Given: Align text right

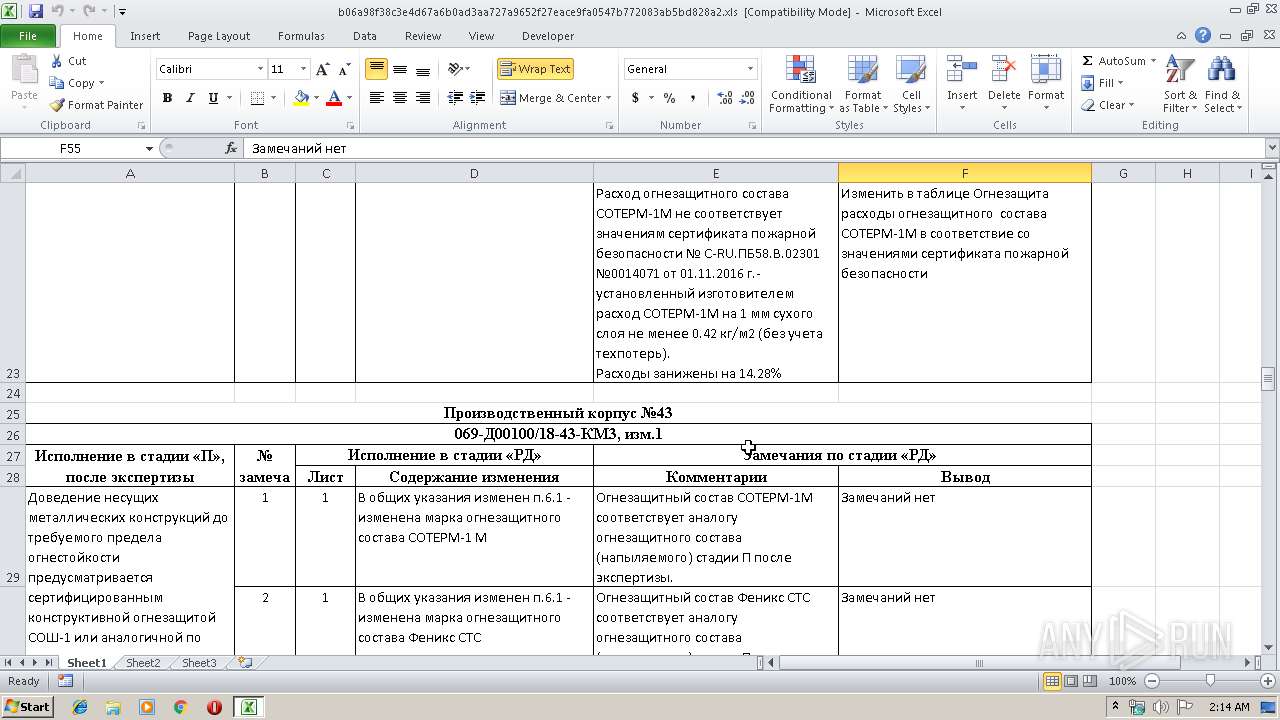Looking at the screenshot, I should pyautogui.click(x=423, y=98).
